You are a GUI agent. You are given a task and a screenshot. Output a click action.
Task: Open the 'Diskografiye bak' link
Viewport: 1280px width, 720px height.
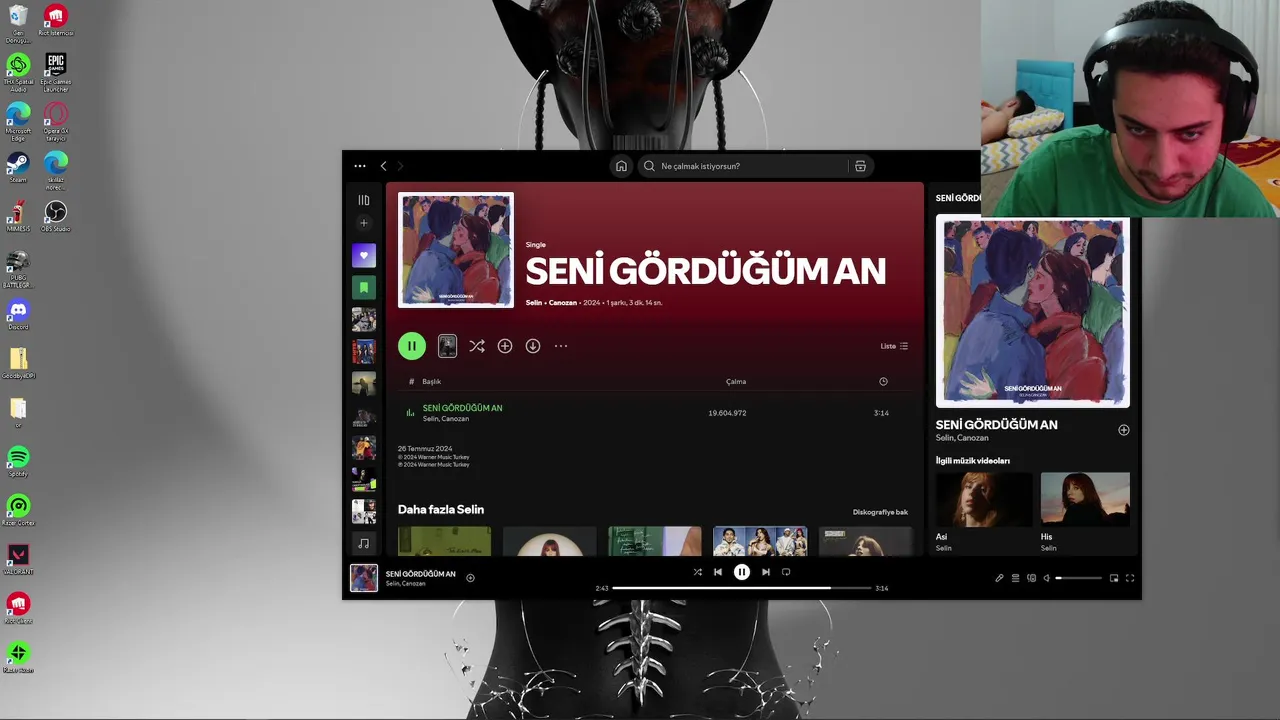coord(880,512)
